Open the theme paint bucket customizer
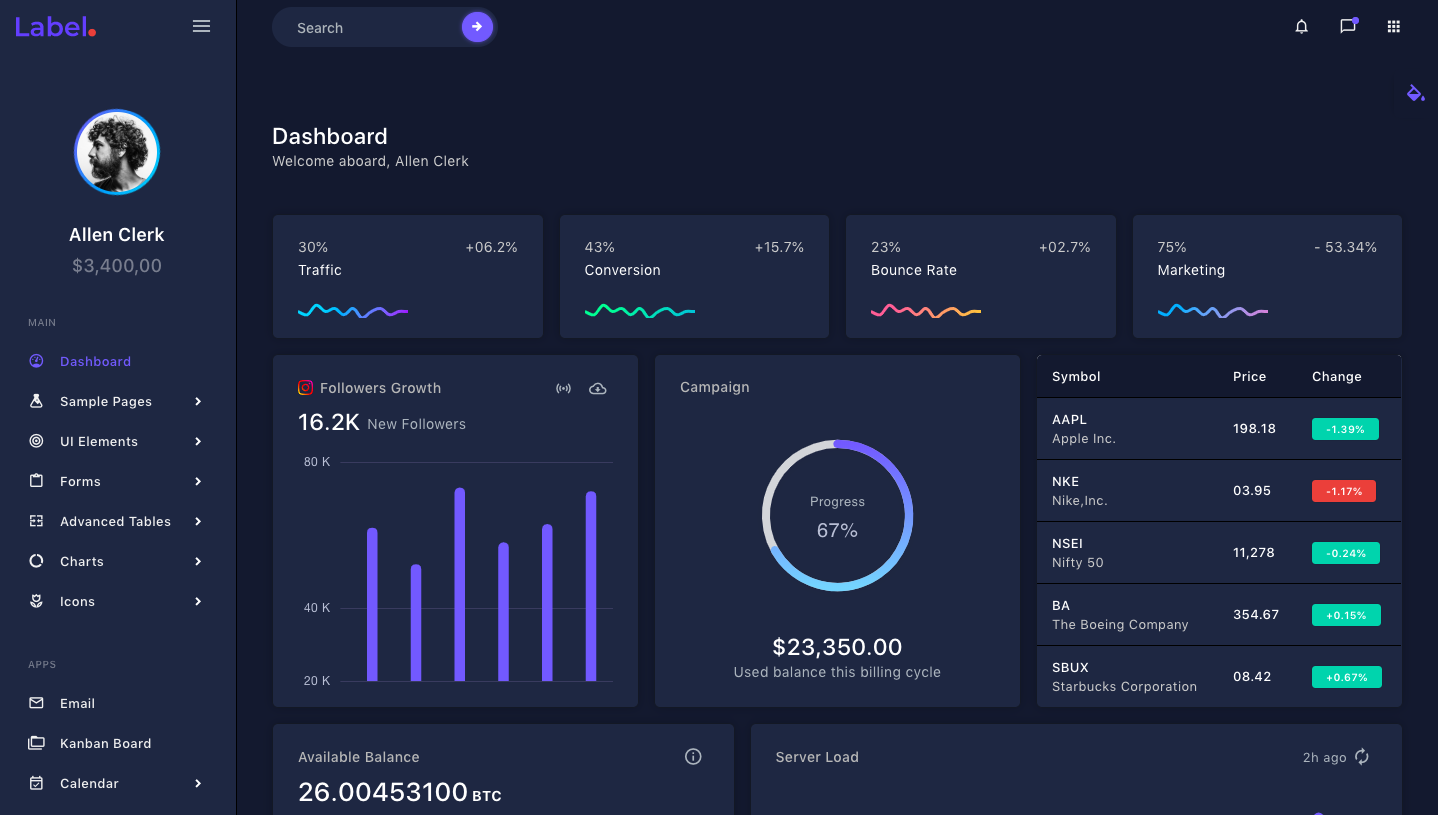 point(1415,93)
